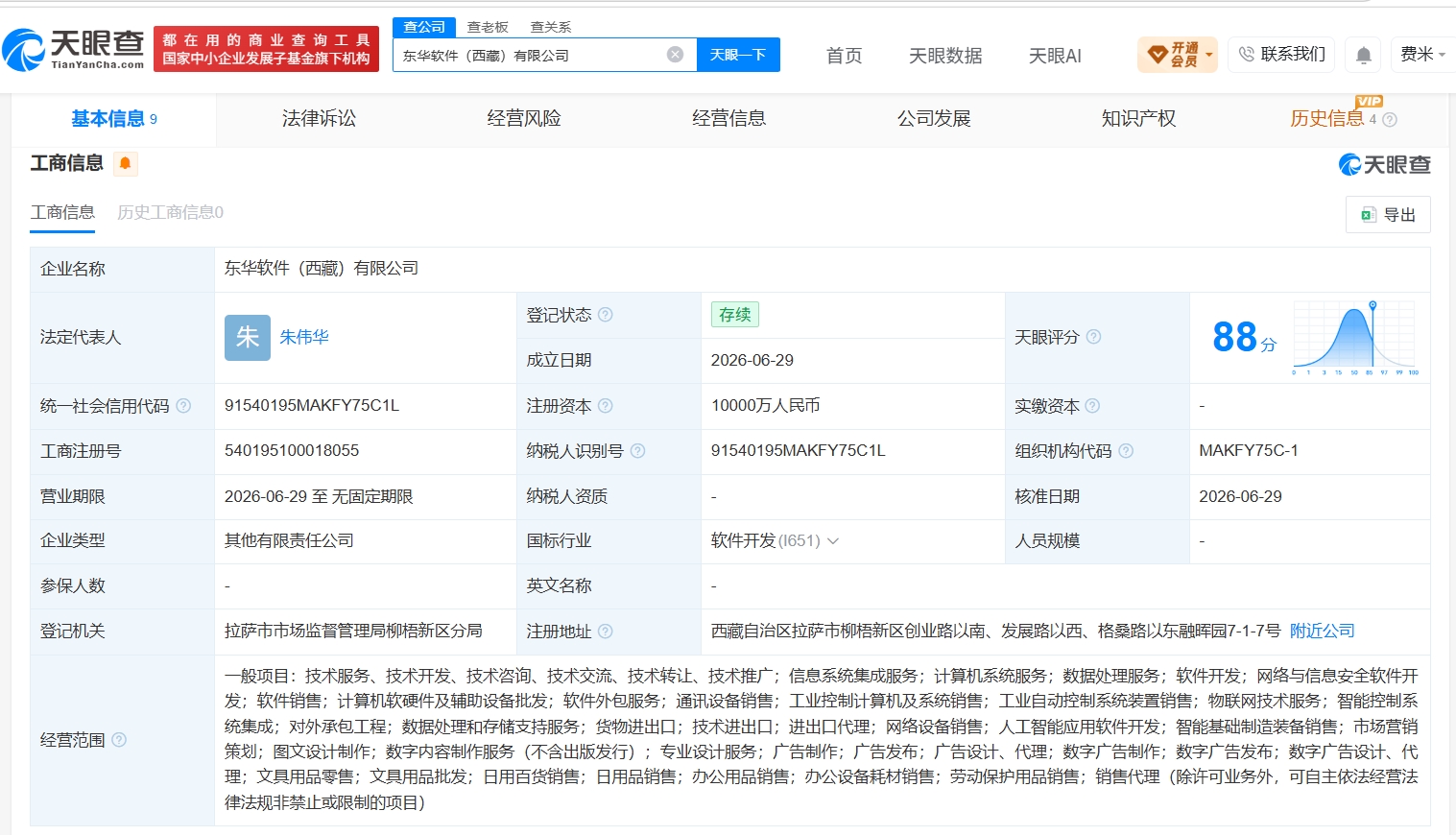1456x835 pixels.
Task: Click the red 国家中小企业发展子基金旗下机构 banner
Action: click(x=266, y=49)
